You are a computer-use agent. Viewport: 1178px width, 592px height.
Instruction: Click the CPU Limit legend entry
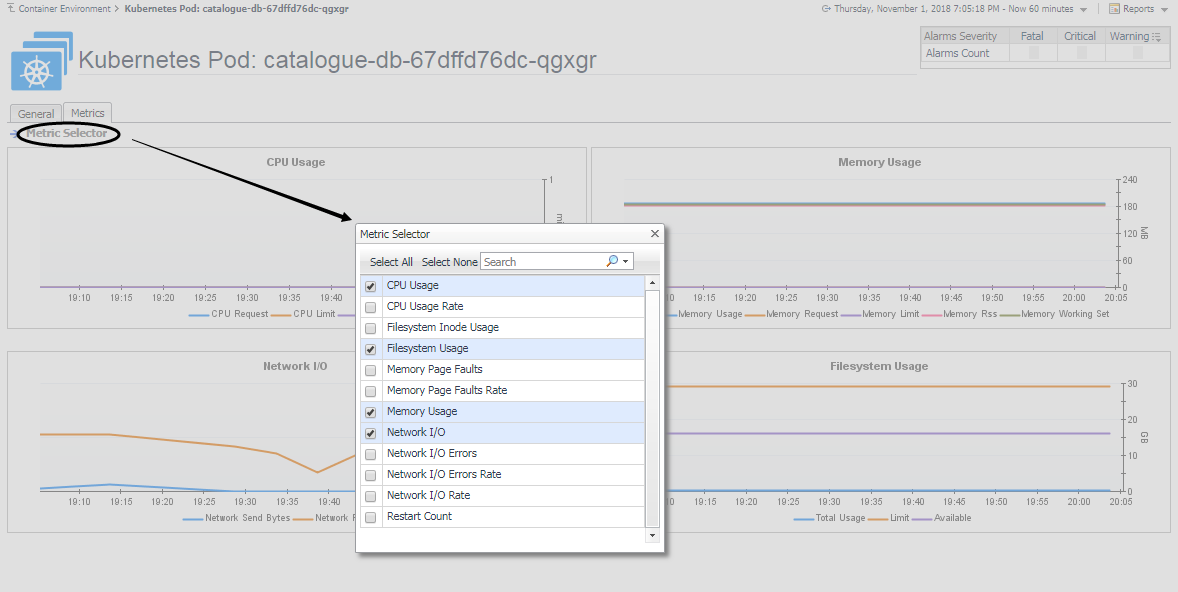[304, 314]
